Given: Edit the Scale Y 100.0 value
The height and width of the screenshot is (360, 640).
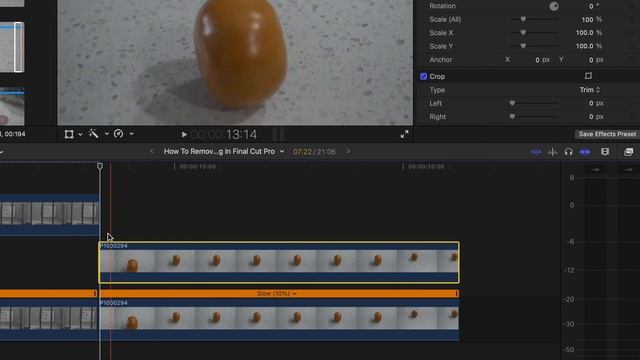Looking at the screenshot, I should [x=584, y=46].
